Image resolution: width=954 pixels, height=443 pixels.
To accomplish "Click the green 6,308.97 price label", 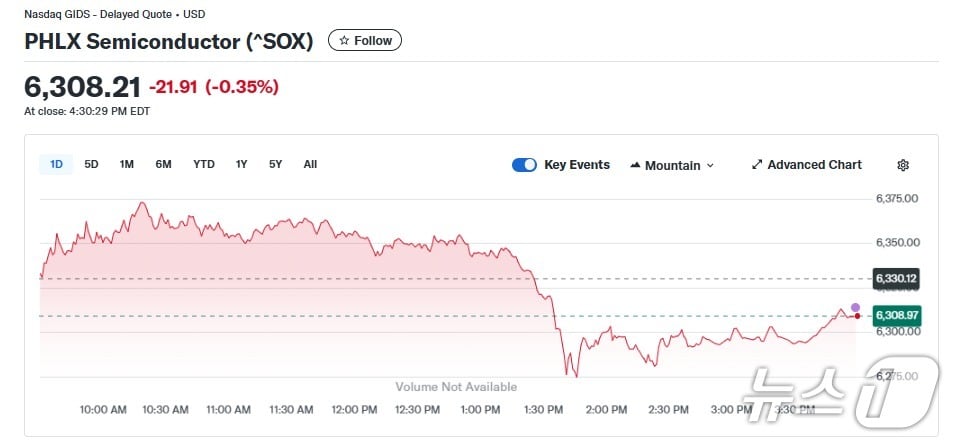I will 896,316.
